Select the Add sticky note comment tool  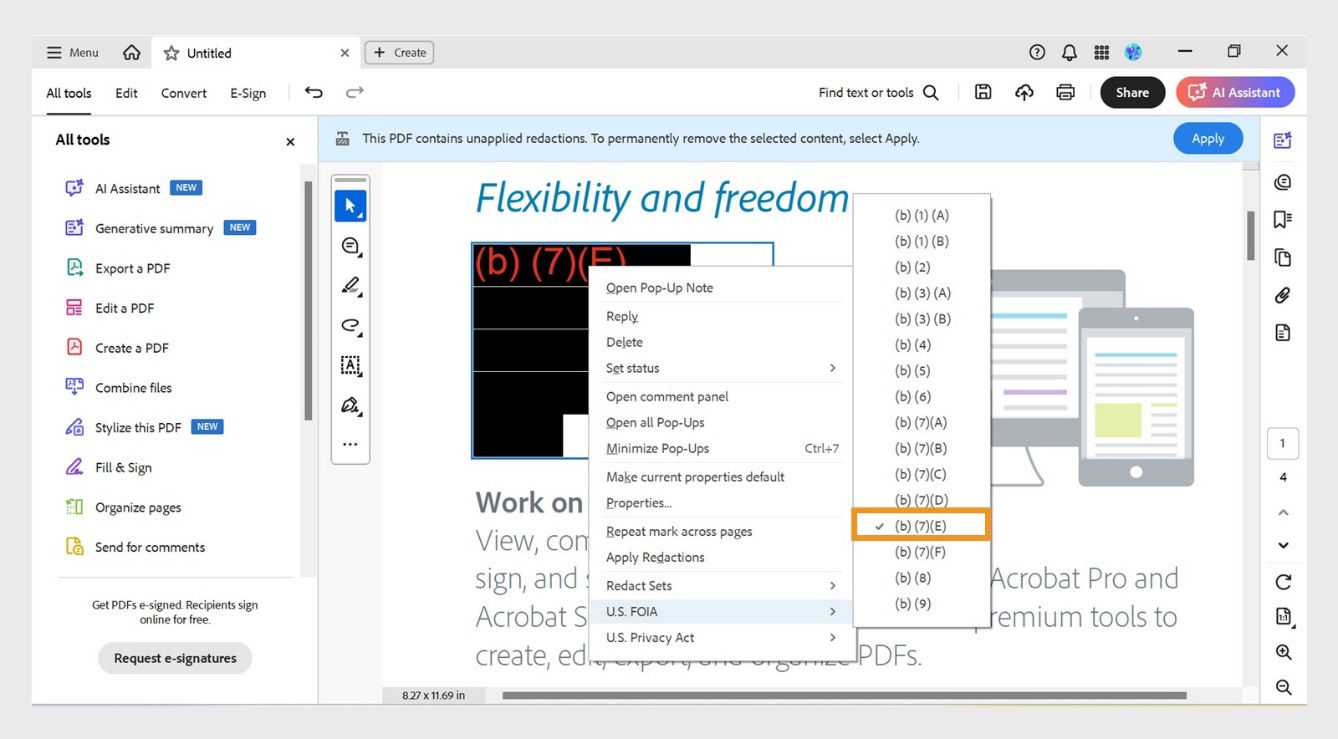(x=350, y=245)
